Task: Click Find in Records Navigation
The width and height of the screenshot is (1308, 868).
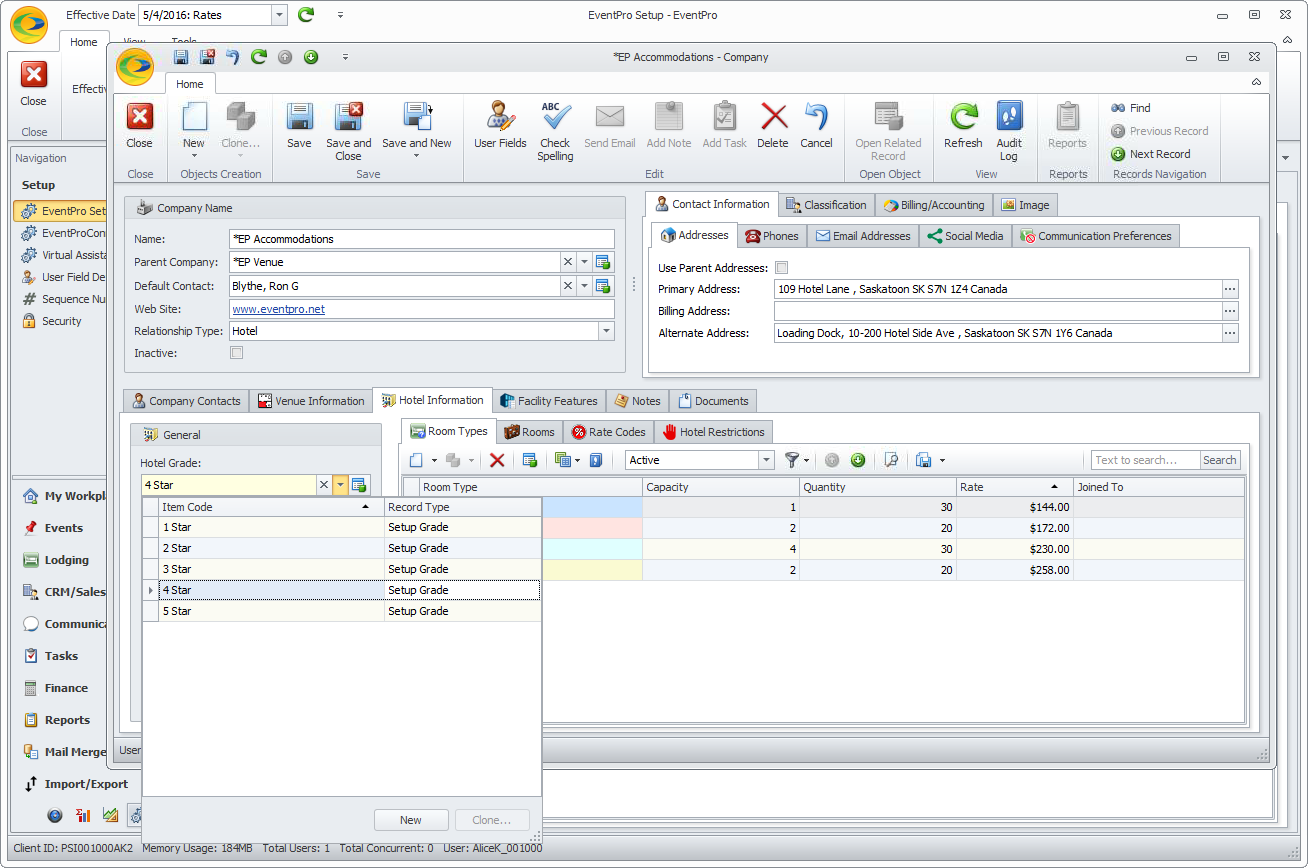Action: [x=1131, y=108]
